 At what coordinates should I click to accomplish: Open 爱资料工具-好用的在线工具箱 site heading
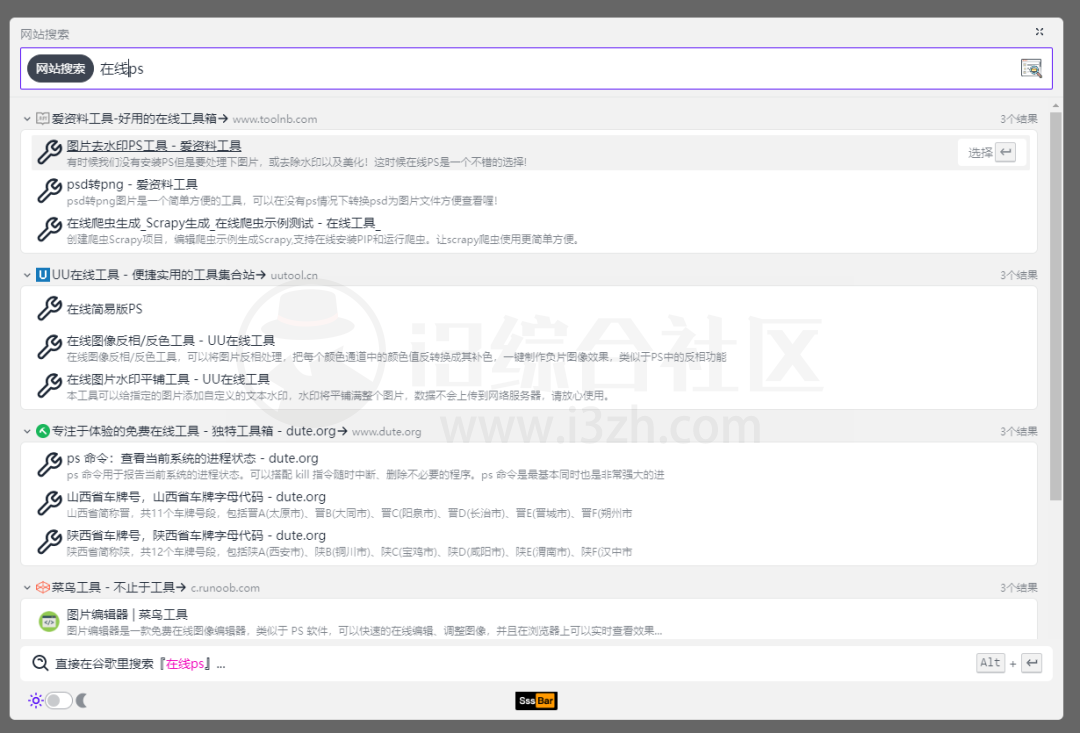140,118
